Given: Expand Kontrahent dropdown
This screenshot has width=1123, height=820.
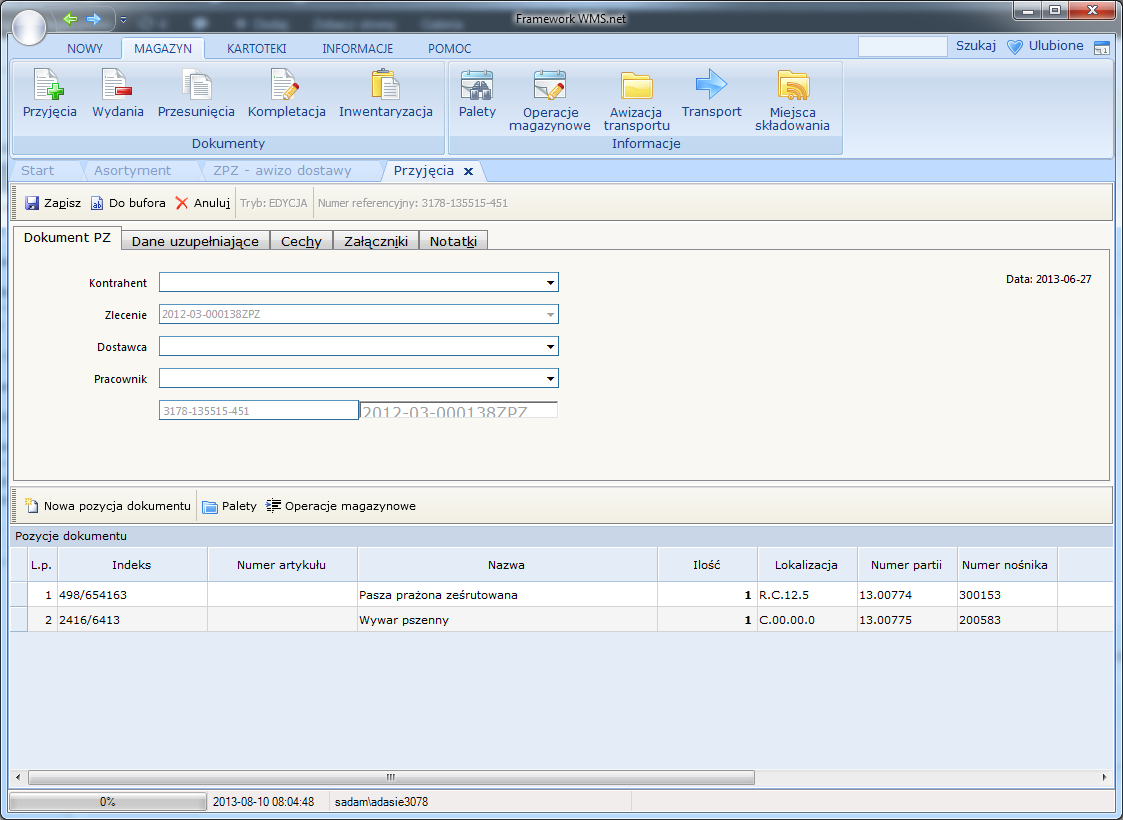Looking at the screenshot, I should coord(550,283).
